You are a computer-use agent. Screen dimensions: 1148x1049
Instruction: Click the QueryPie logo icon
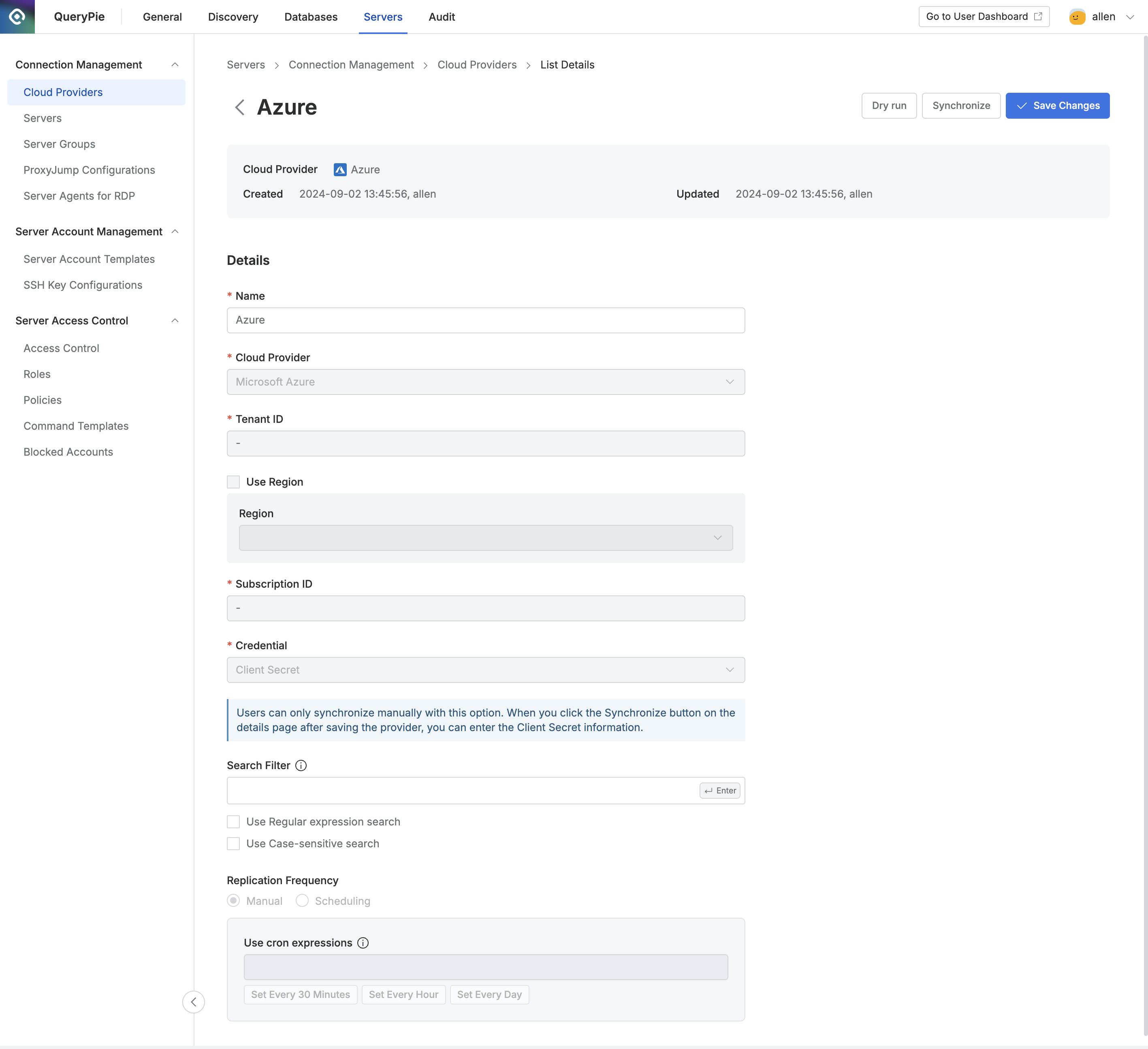[17, 17]
